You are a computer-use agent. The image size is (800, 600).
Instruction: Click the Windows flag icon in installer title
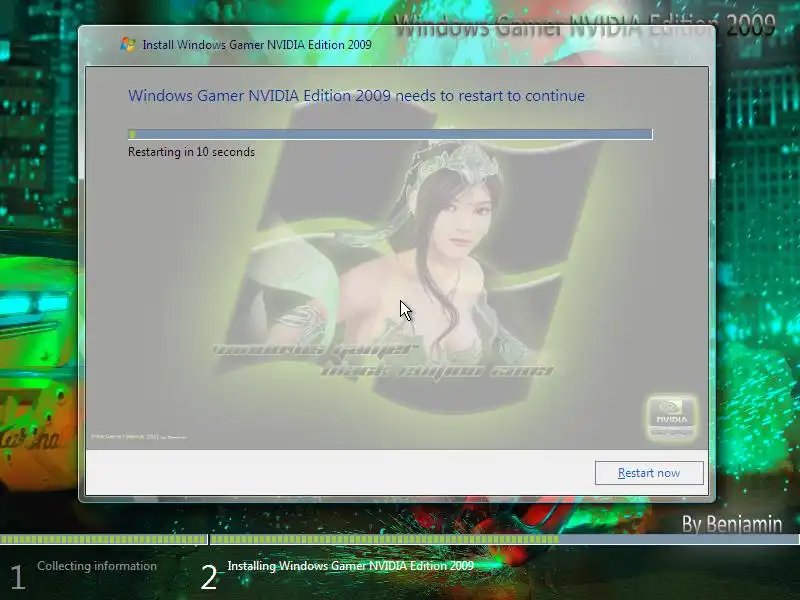tap(128, 44)
